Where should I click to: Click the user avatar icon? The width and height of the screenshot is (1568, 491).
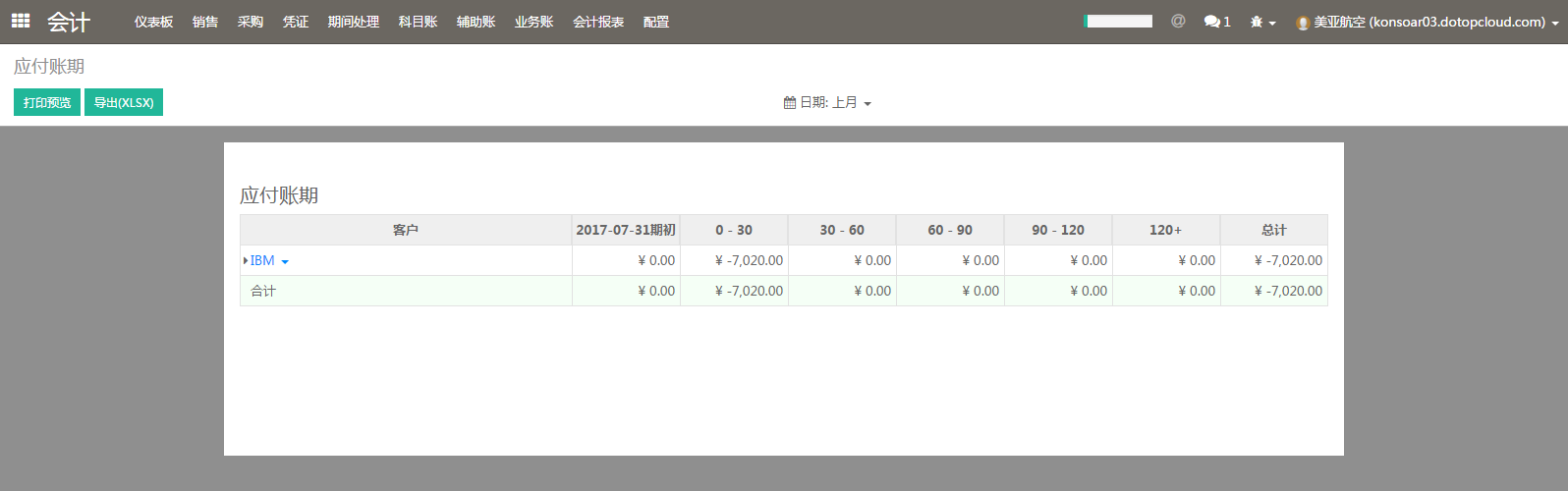1303,23
